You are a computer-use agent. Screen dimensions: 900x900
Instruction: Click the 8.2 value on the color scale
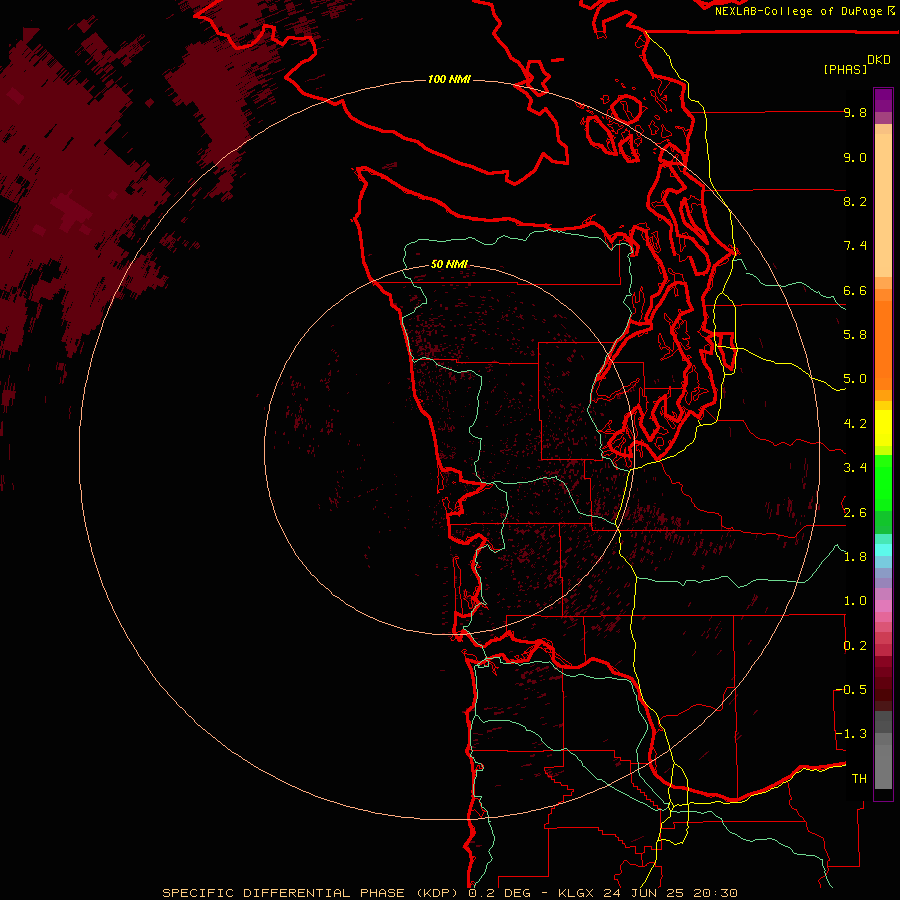(x=855, y=201)
